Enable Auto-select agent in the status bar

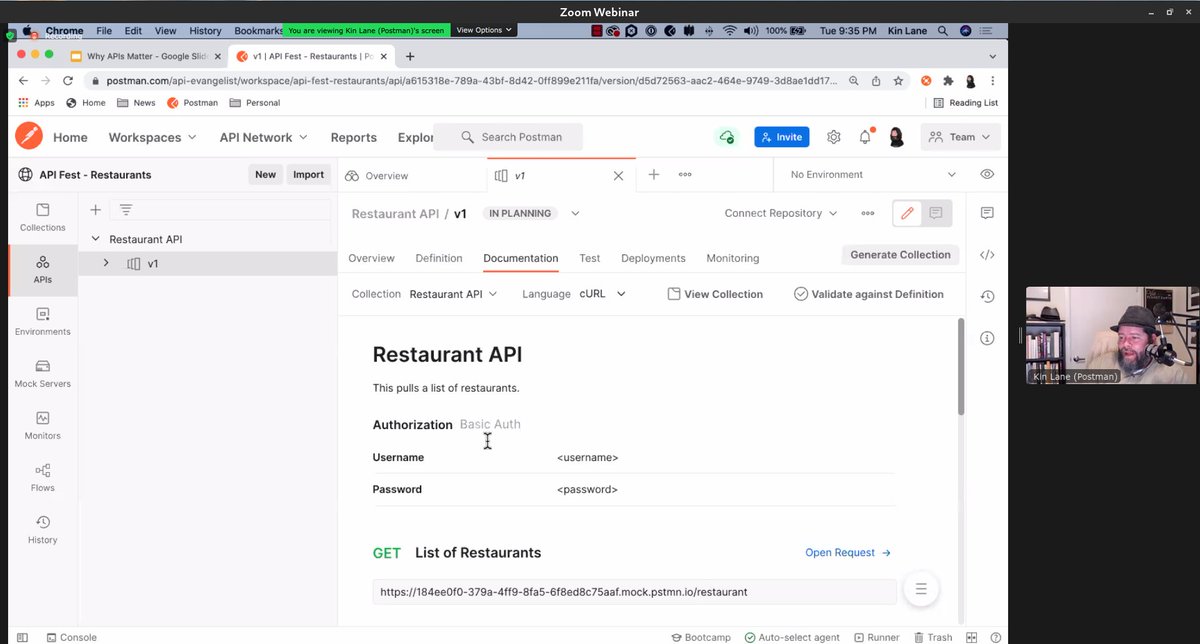point(793,637)
